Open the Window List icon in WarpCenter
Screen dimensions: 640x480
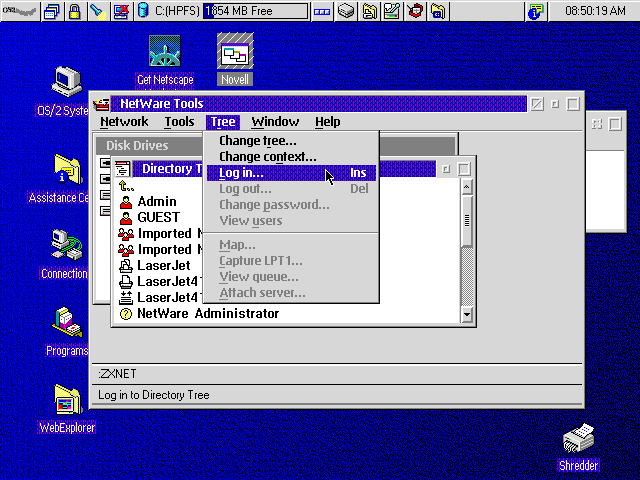pos(52,11)
